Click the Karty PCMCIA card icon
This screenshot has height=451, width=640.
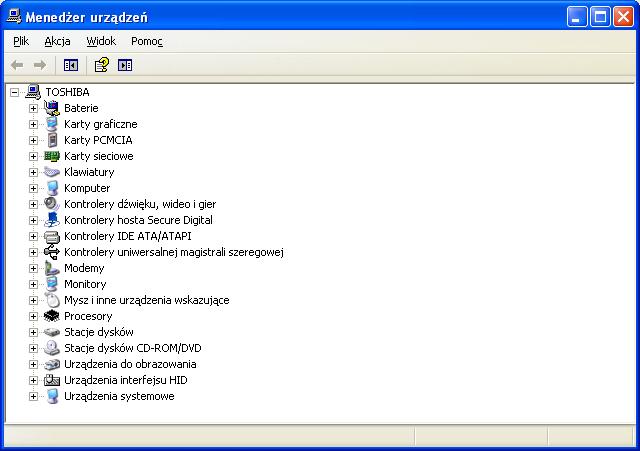tap(52, 140)
